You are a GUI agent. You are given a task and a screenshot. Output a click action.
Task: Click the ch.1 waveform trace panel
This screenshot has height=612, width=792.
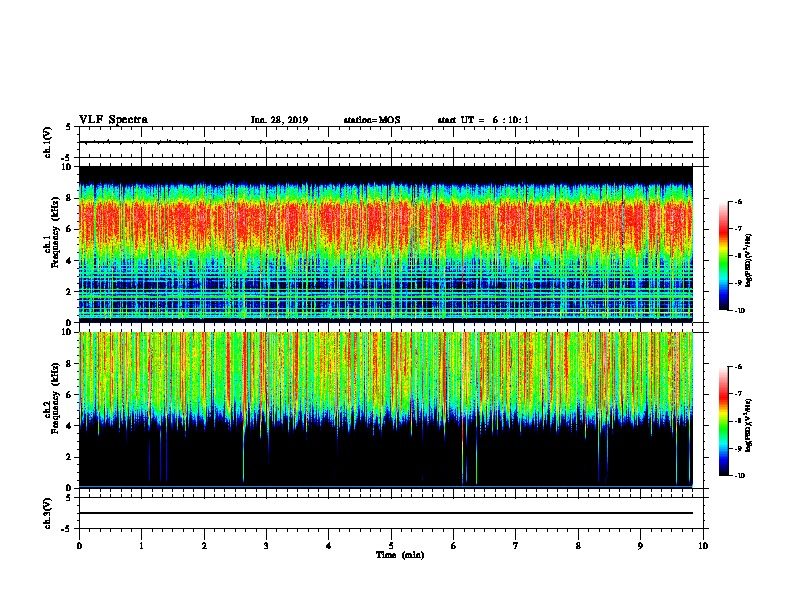[x=391, y=142]
